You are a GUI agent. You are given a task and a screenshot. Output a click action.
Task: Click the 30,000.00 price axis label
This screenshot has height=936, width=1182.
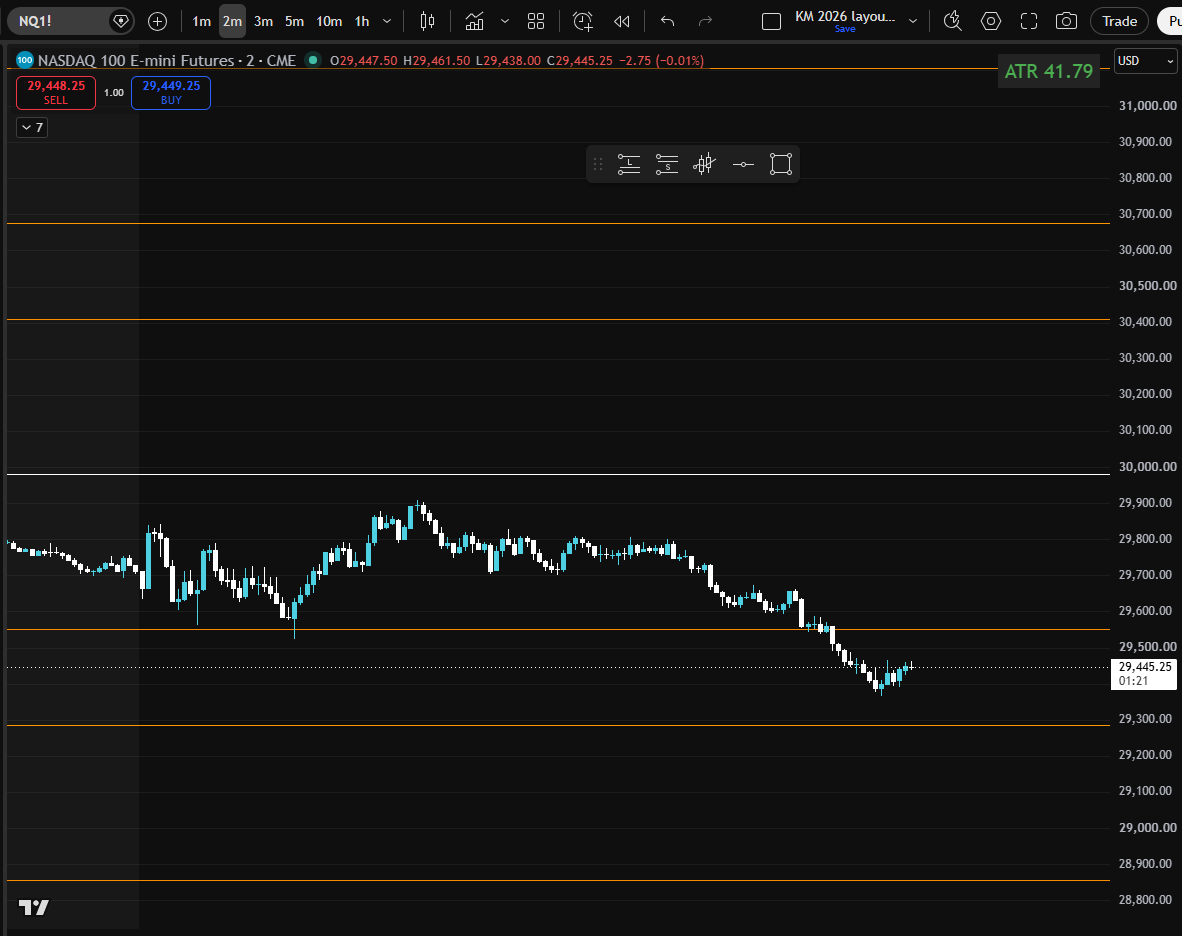tap(1147, 466)
